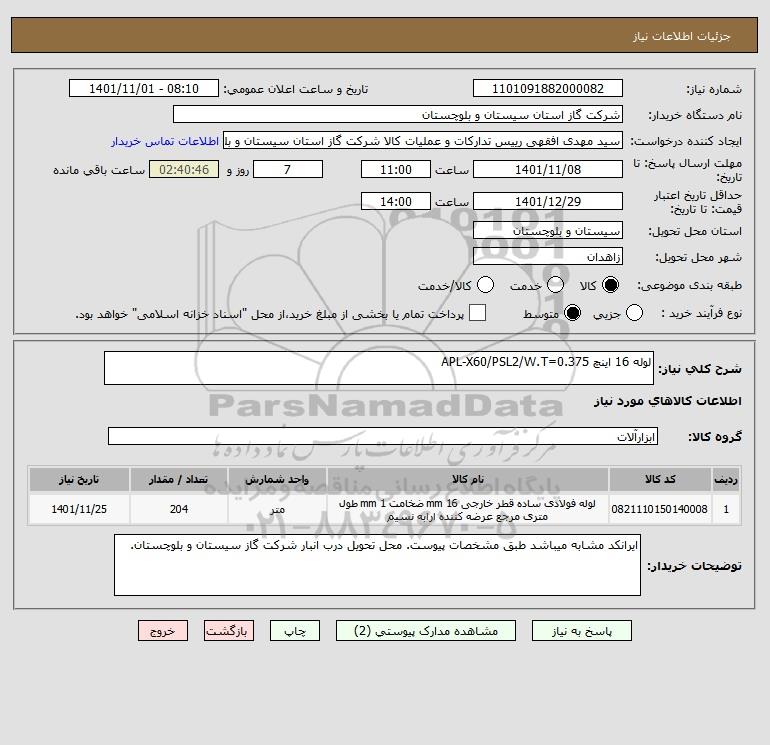Click the delivery province field سیستان و بلوچستان
770x745 pixels.
[548, 231]
